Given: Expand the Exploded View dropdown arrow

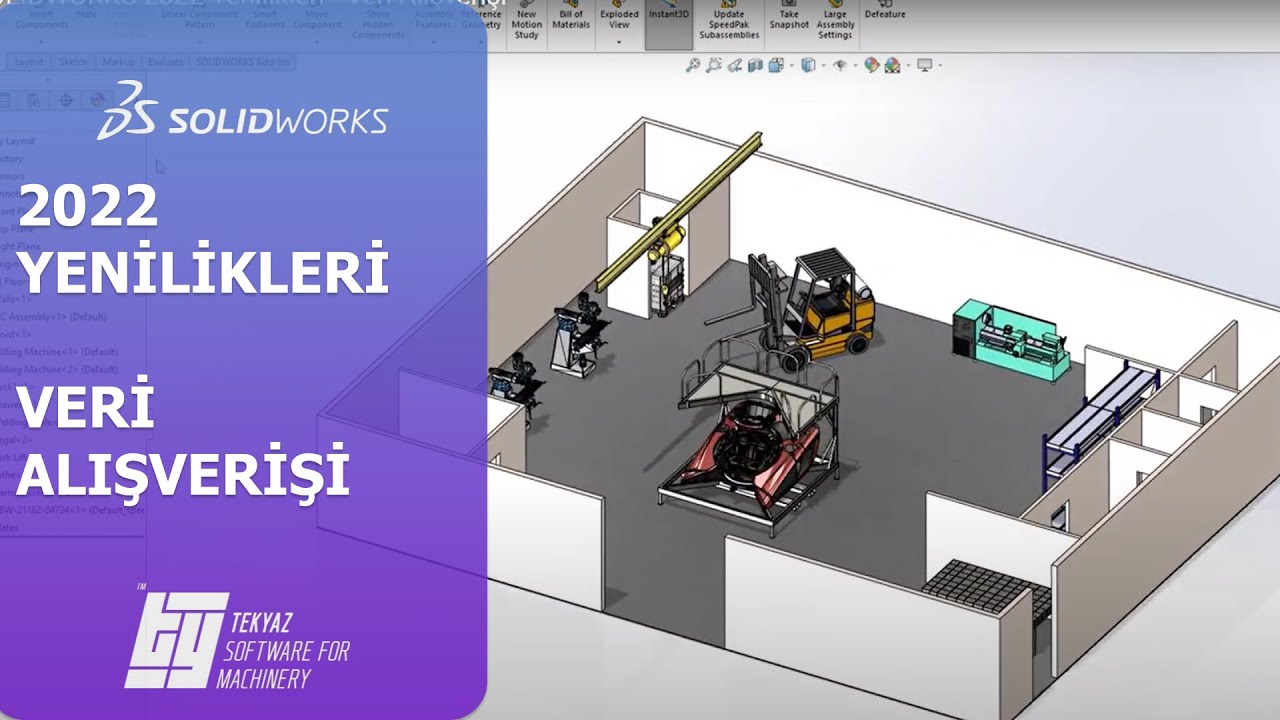Looking at the screenshot, I should point(619,42).
